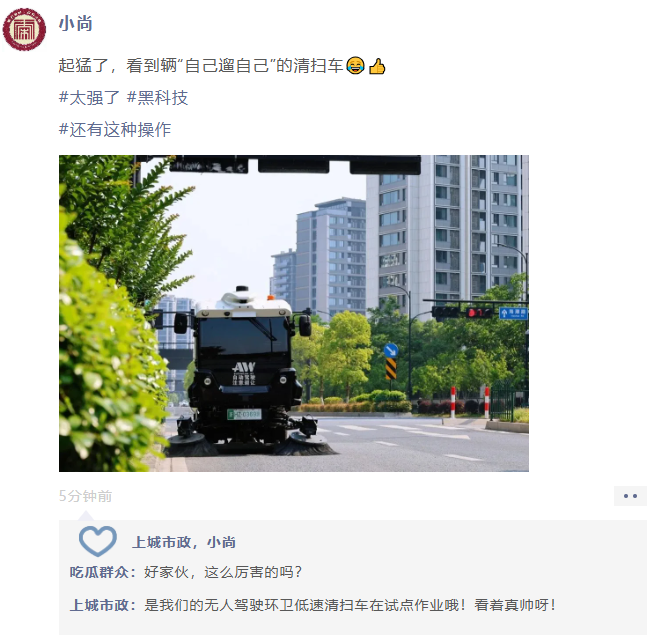Image resolution: width=652 pixels, height=640 pixels.
Task: Open 小尚 in the likes list
Action: [221, 542]
